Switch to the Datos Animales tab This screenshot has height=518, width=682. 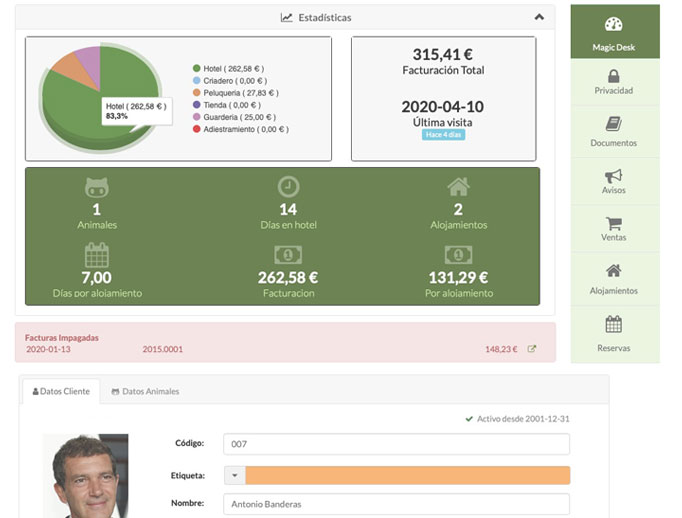tap(145, 391)
